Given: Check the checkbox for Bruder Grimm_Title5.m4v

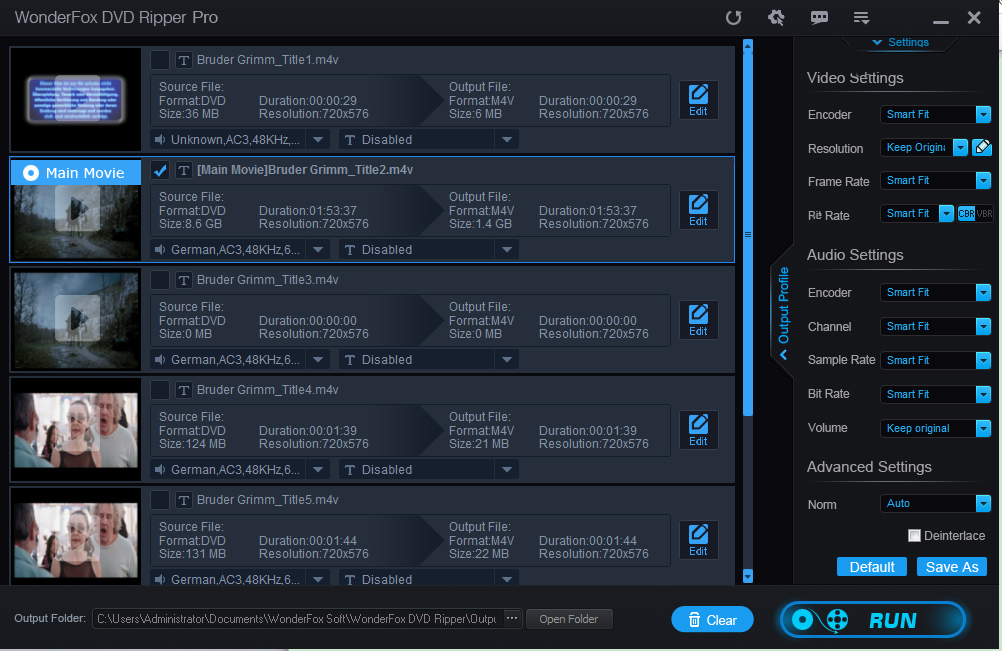Looking at the screenshot, I should (160, 500).
